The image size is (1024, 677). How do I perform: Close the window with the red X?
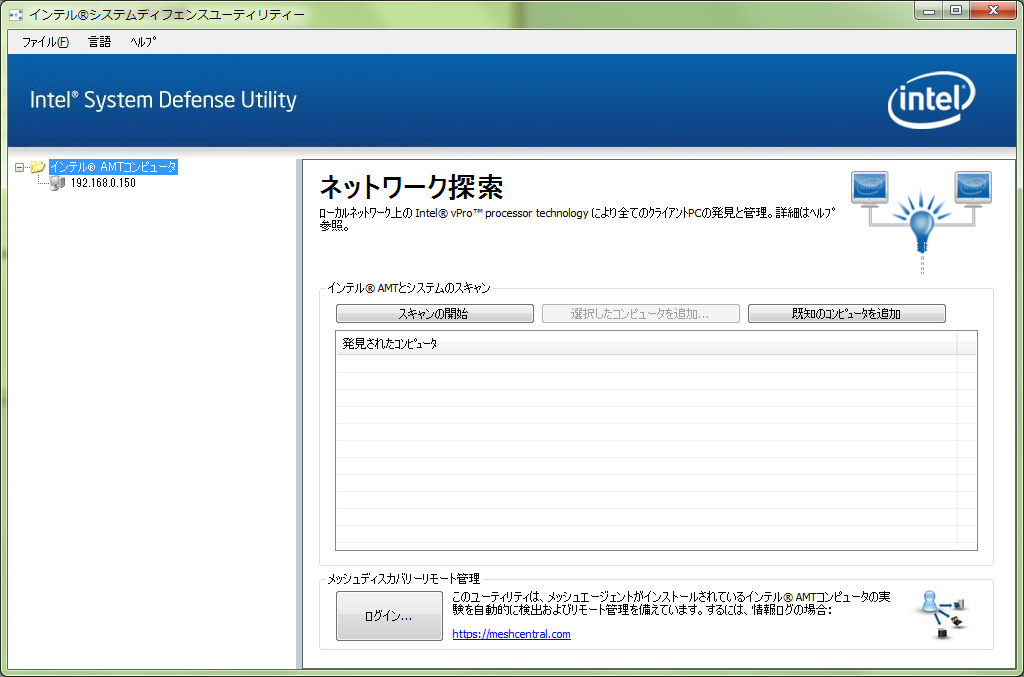pyautogui.click(x=993, y=10)
